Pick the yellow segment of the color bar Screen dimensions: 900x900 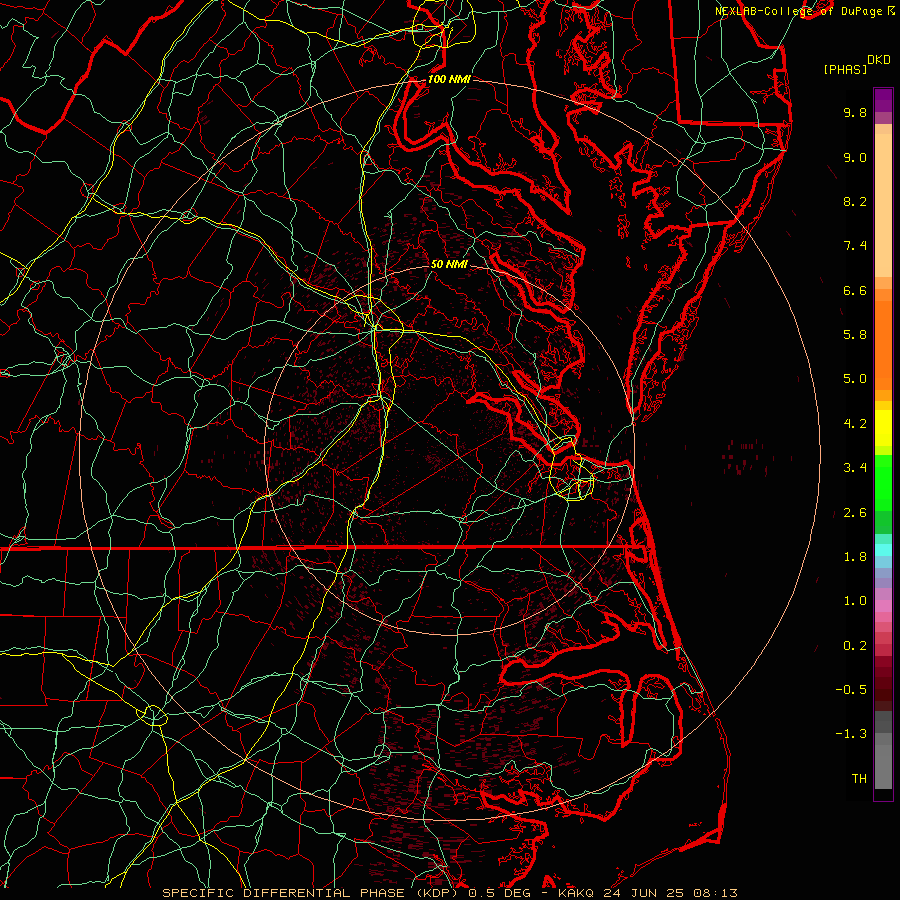pos(883,428)
